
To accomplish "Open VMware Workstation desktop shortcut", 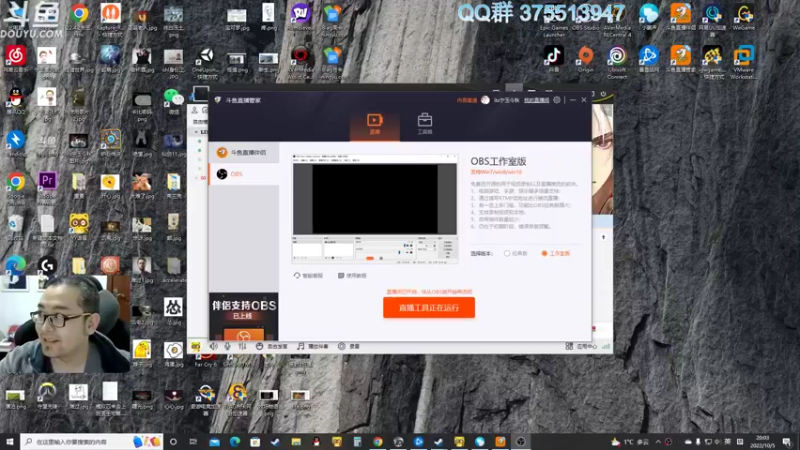I will [743, 62].
